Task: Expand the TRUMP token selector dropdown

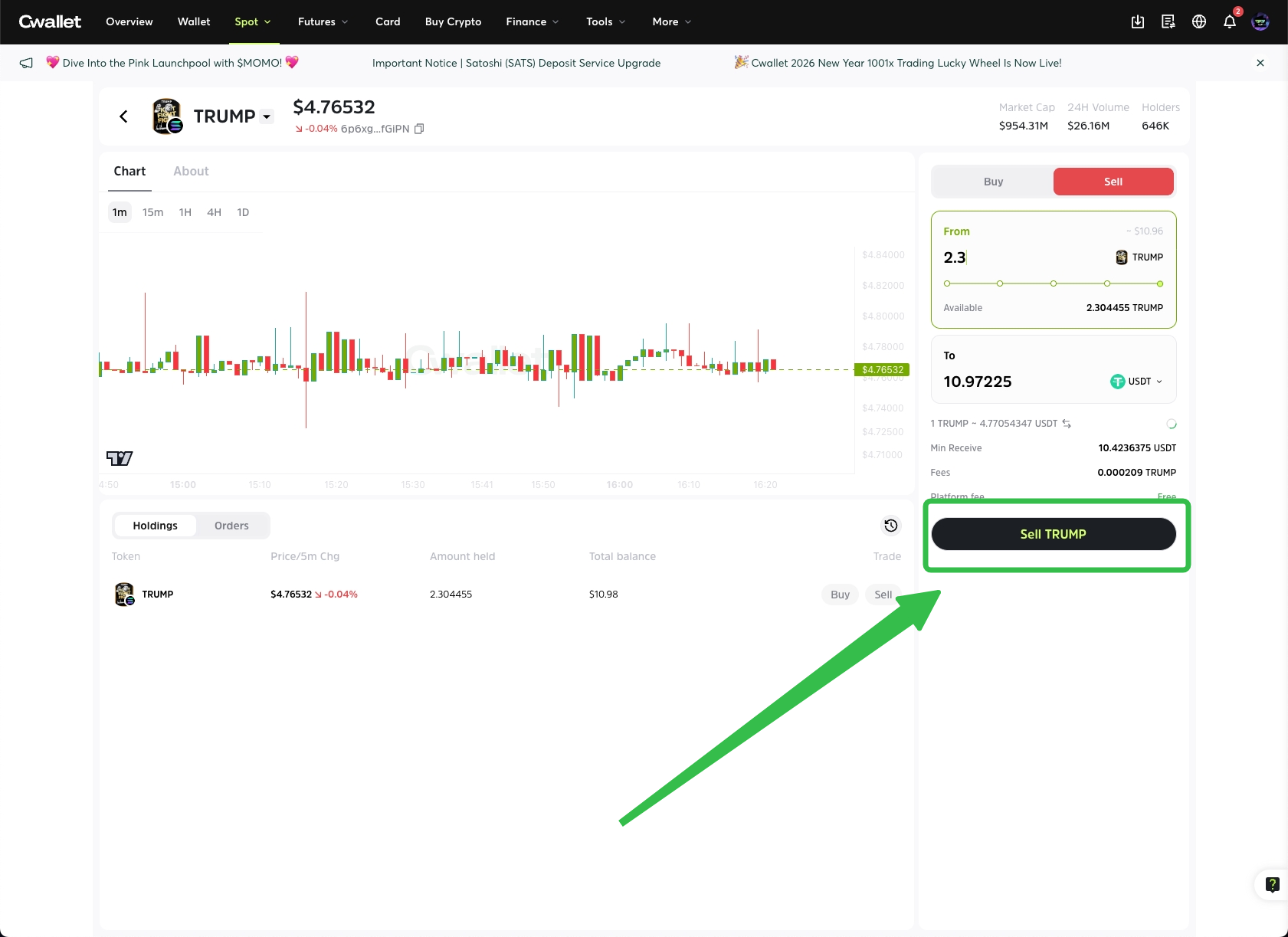Action: (267, 116)
